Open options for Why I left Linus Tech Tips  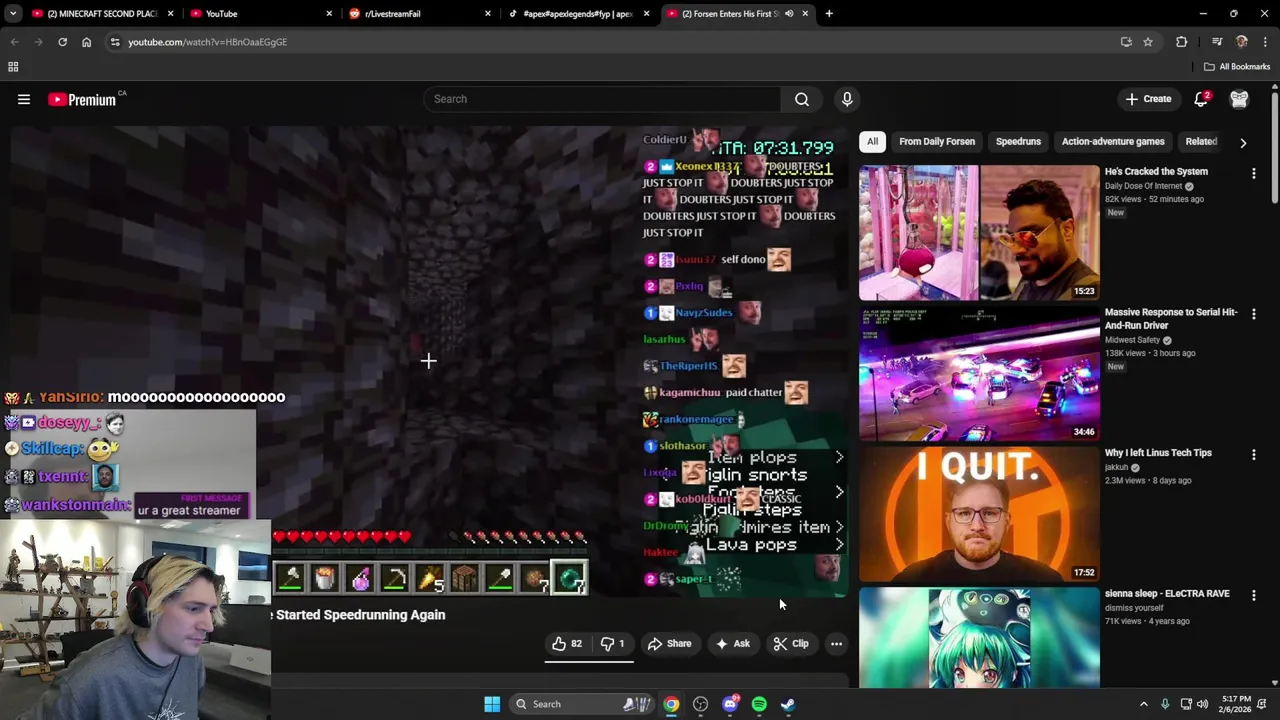click(x=1253, y=455)
